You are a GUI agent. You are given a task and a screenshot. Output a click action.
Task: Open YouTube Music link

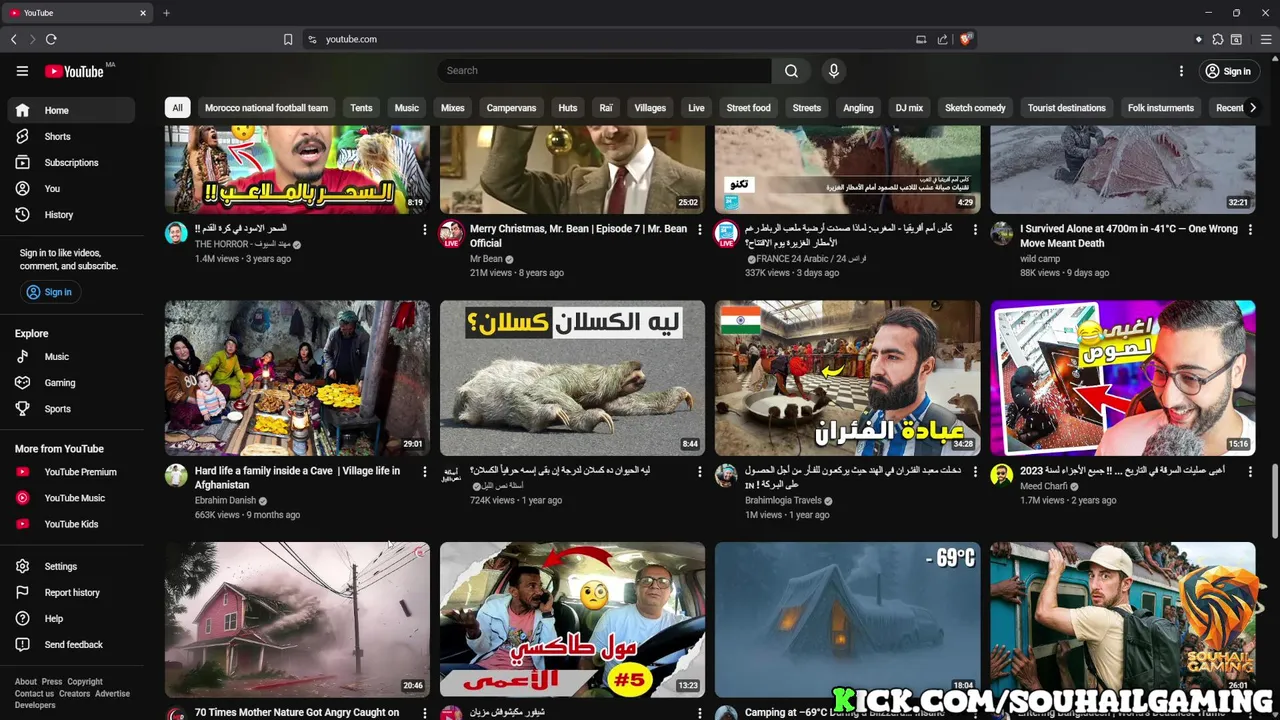point(71,498)
